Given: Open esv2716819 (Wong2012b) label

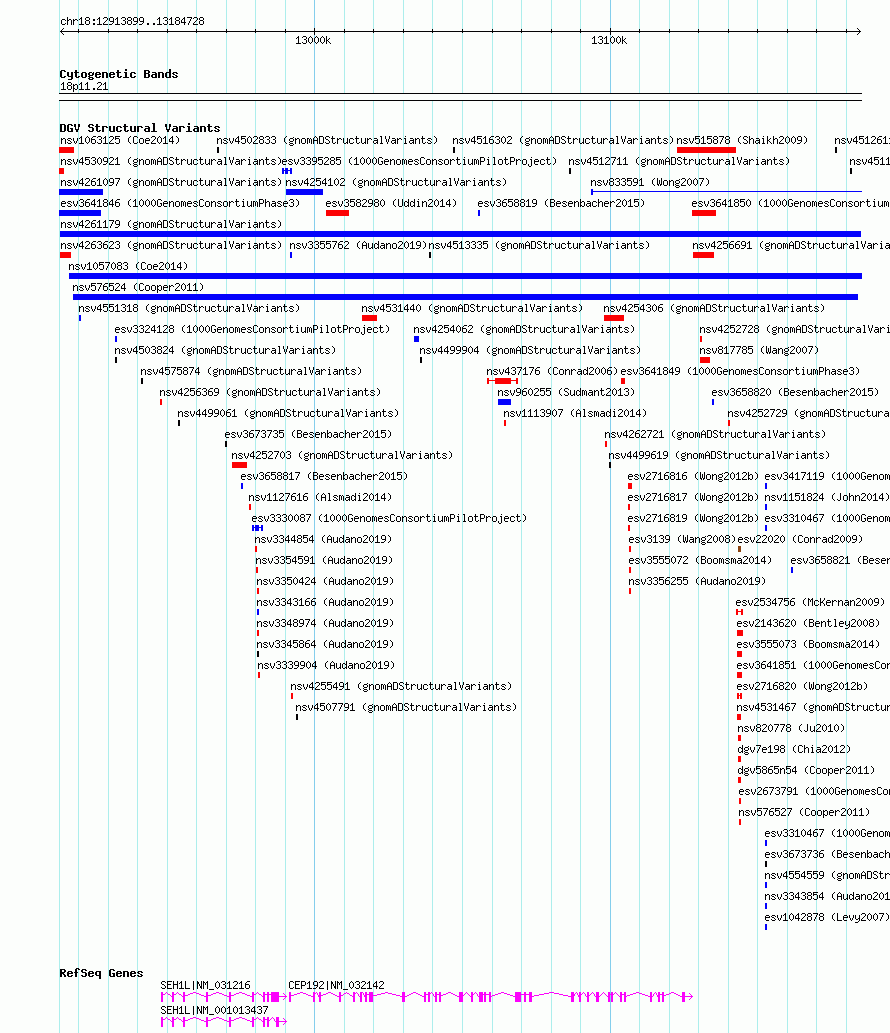Looking at the screenshot, I should click(692, 518).
